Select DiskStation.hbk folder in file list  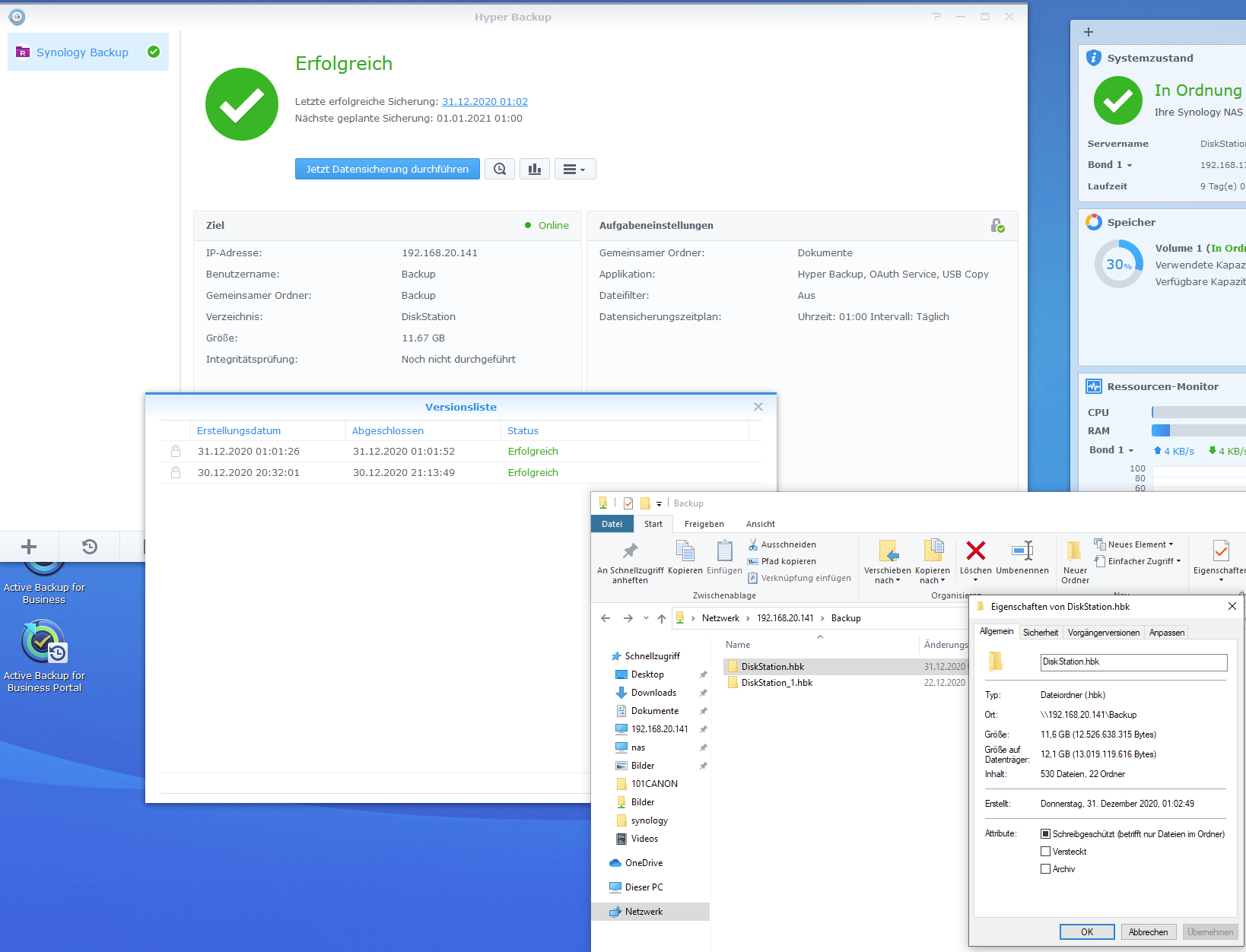point(773,667)
